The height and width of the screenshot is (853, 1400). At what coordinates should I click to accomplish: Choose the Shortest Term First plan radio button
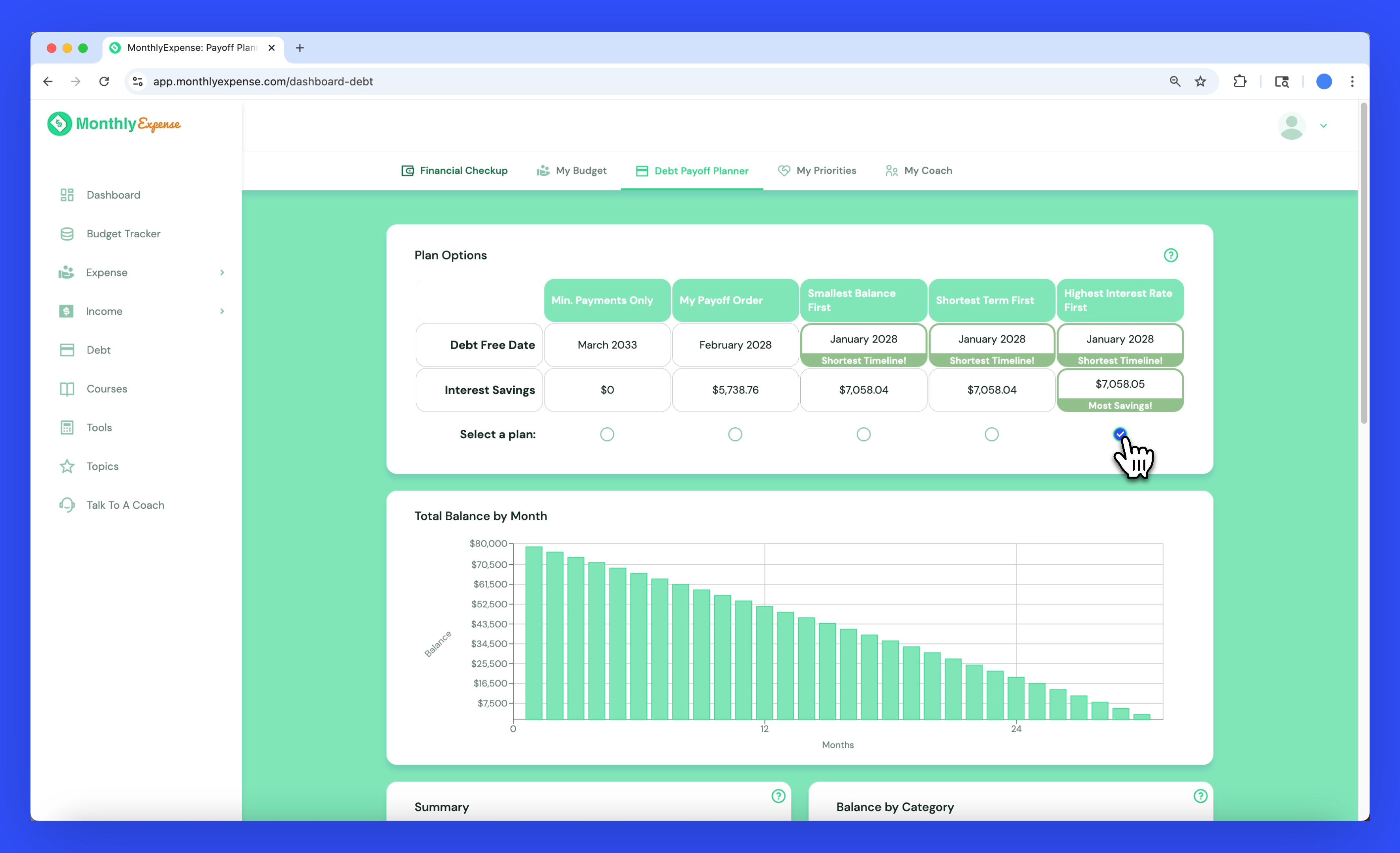tap(991, 434)
